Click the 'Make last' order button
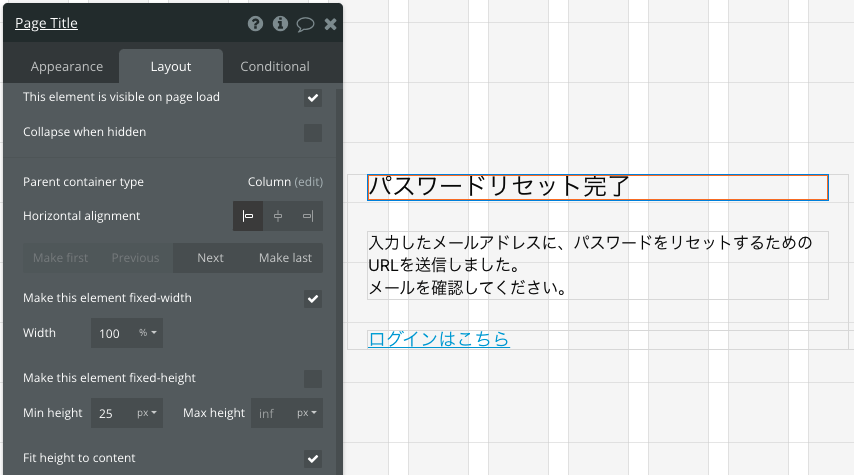The image size is (854, 475). pyautogui.click(x=285, y=258)
